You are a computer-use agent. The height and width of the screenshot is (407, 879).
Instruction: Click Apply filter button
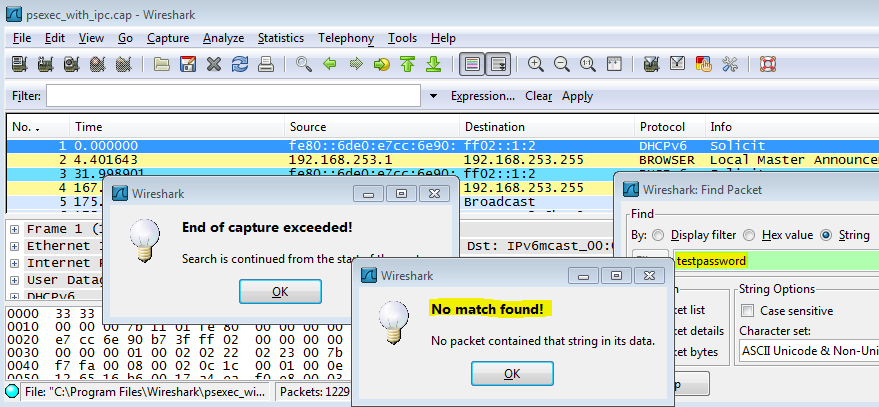click(577, 96)
